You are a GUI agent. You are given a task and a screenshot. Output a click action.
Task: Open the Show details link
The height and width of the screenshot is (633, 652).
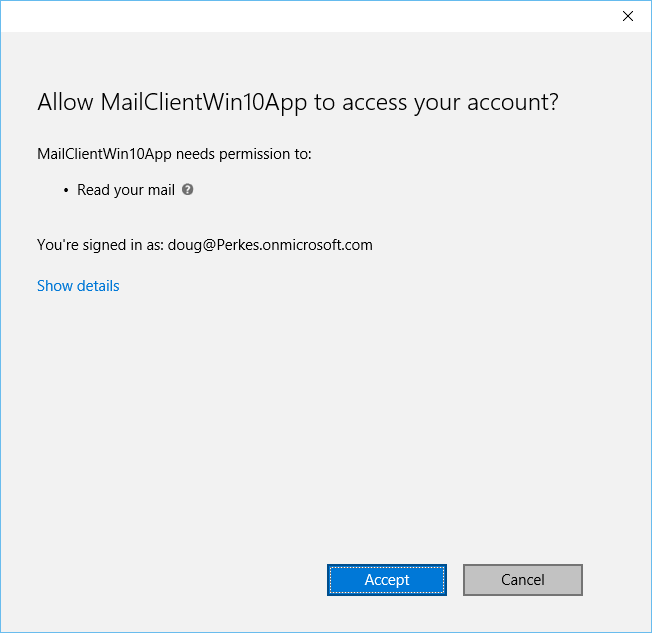click(78, 286)
